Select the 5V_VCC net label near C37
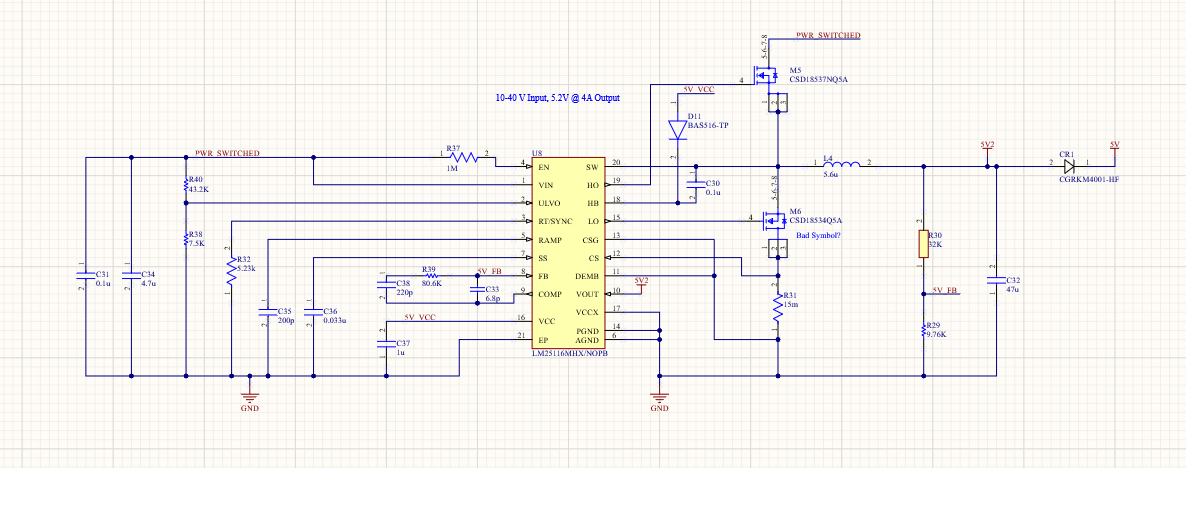This screenshot has height=523, width=1186. 420,317
